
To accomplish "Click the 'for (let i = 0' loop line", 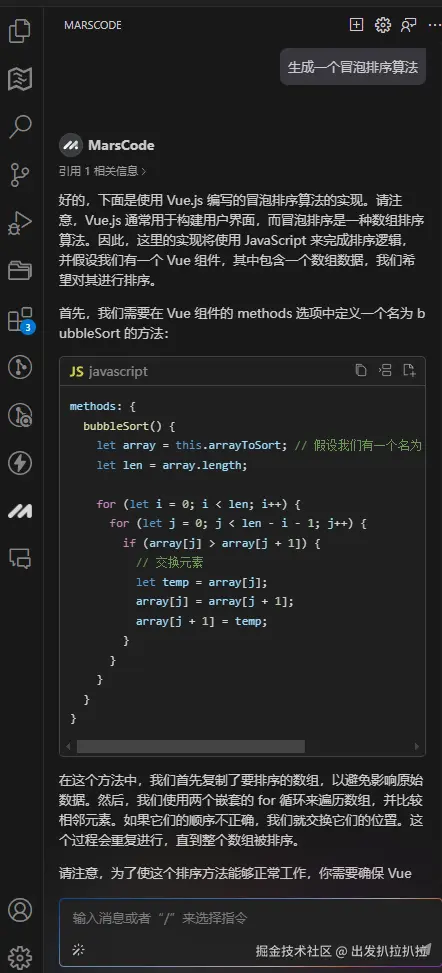I will (198, 504).
